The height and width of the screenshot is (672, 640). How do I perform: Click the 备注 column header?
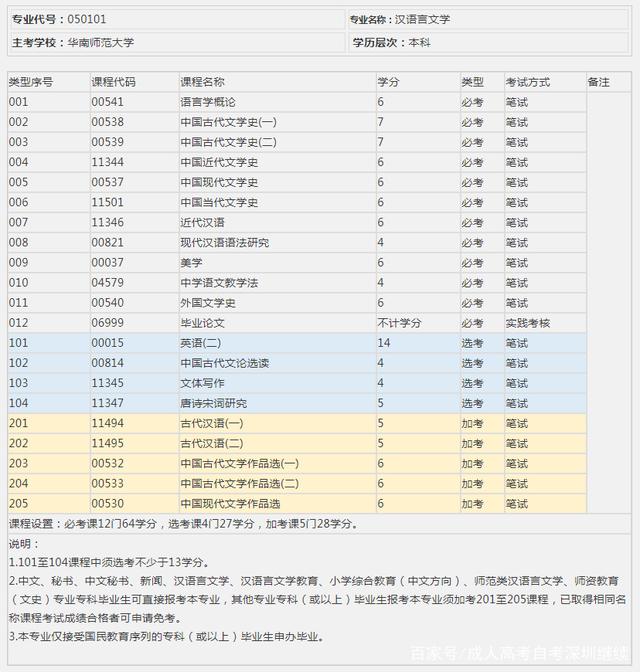[x=598, y=82]
